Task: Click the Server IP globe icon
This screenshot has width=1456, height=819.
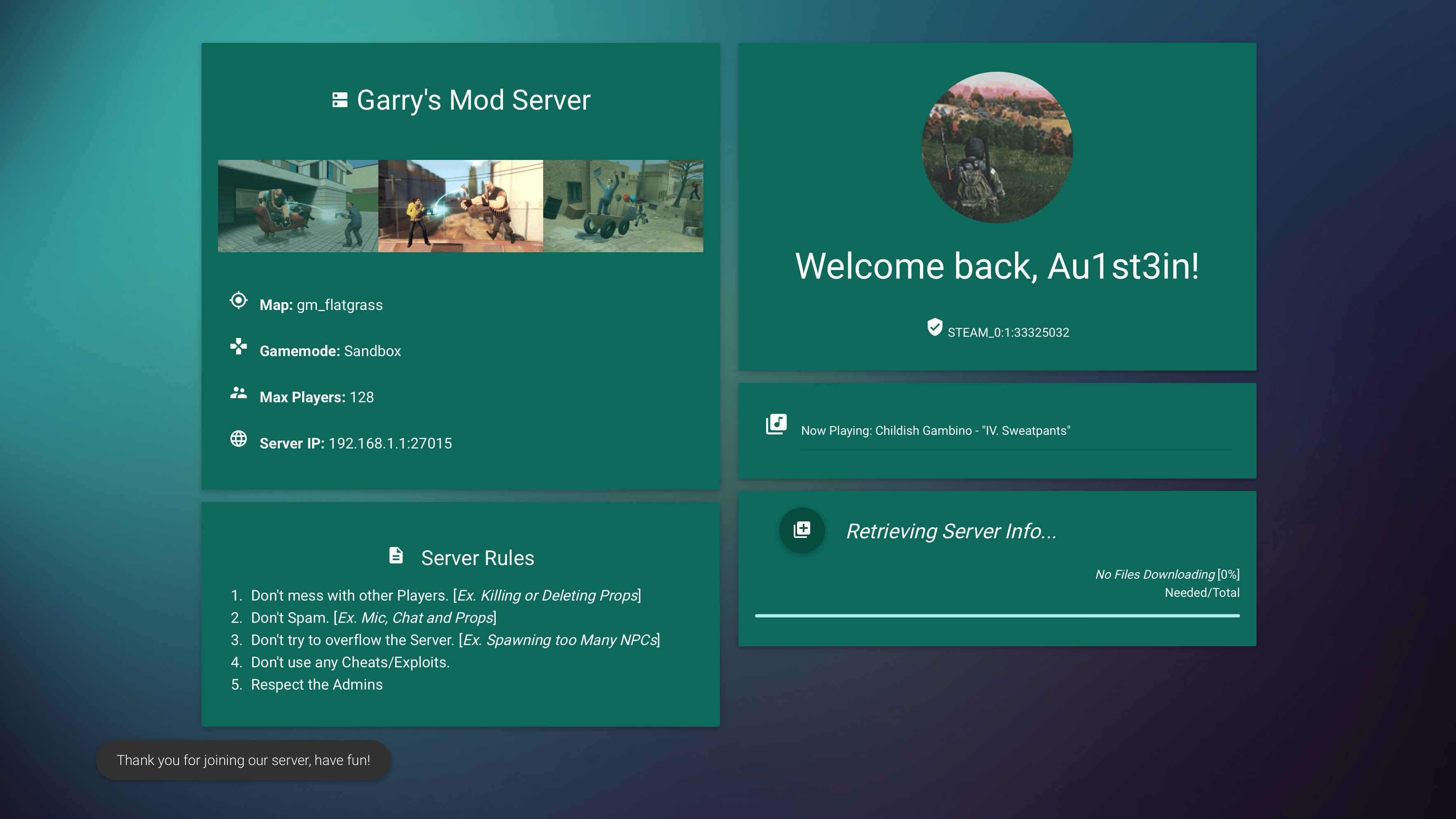Action: 239,439
